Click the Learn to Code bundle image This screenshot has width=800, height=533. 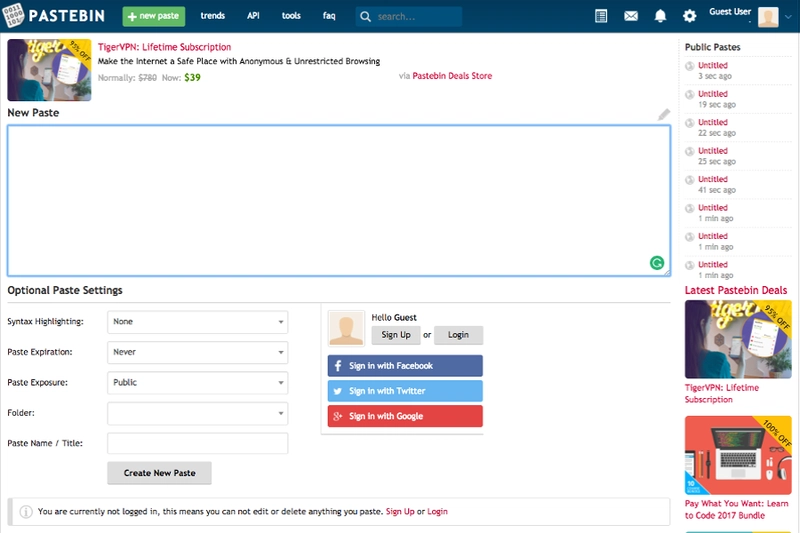(738, 455)
